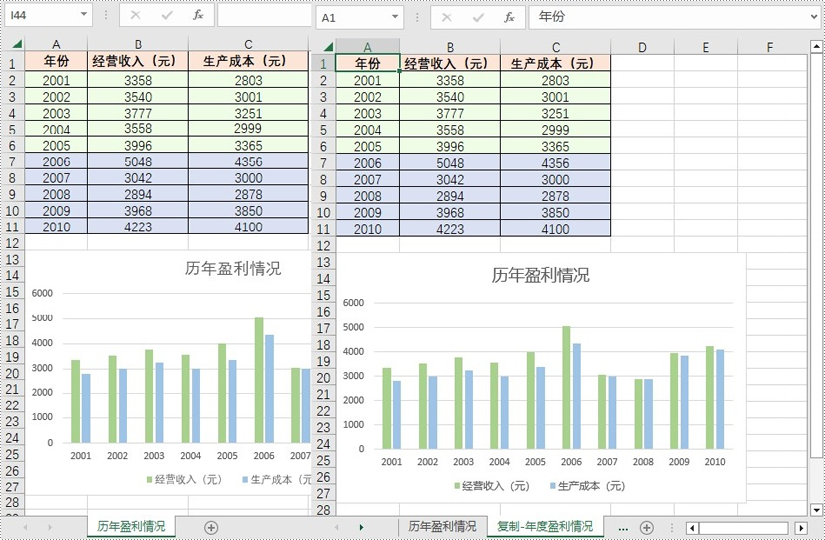Image resolution: width=825 pixels, height=540 pixels.
Task: Open insert function fx in right window
Action: click(x=509, y=18)
